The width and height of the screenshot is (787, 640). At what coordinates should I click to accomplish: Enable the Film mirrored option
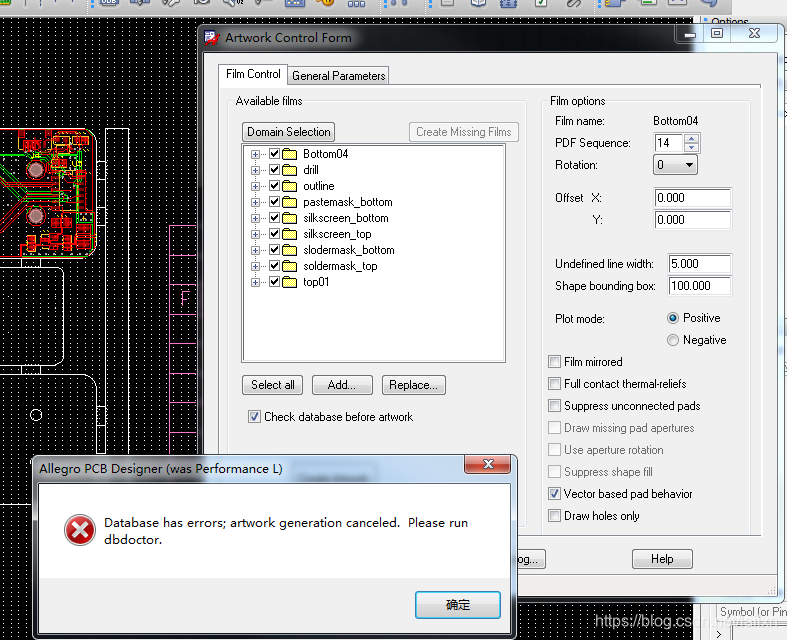coord(555,362)
